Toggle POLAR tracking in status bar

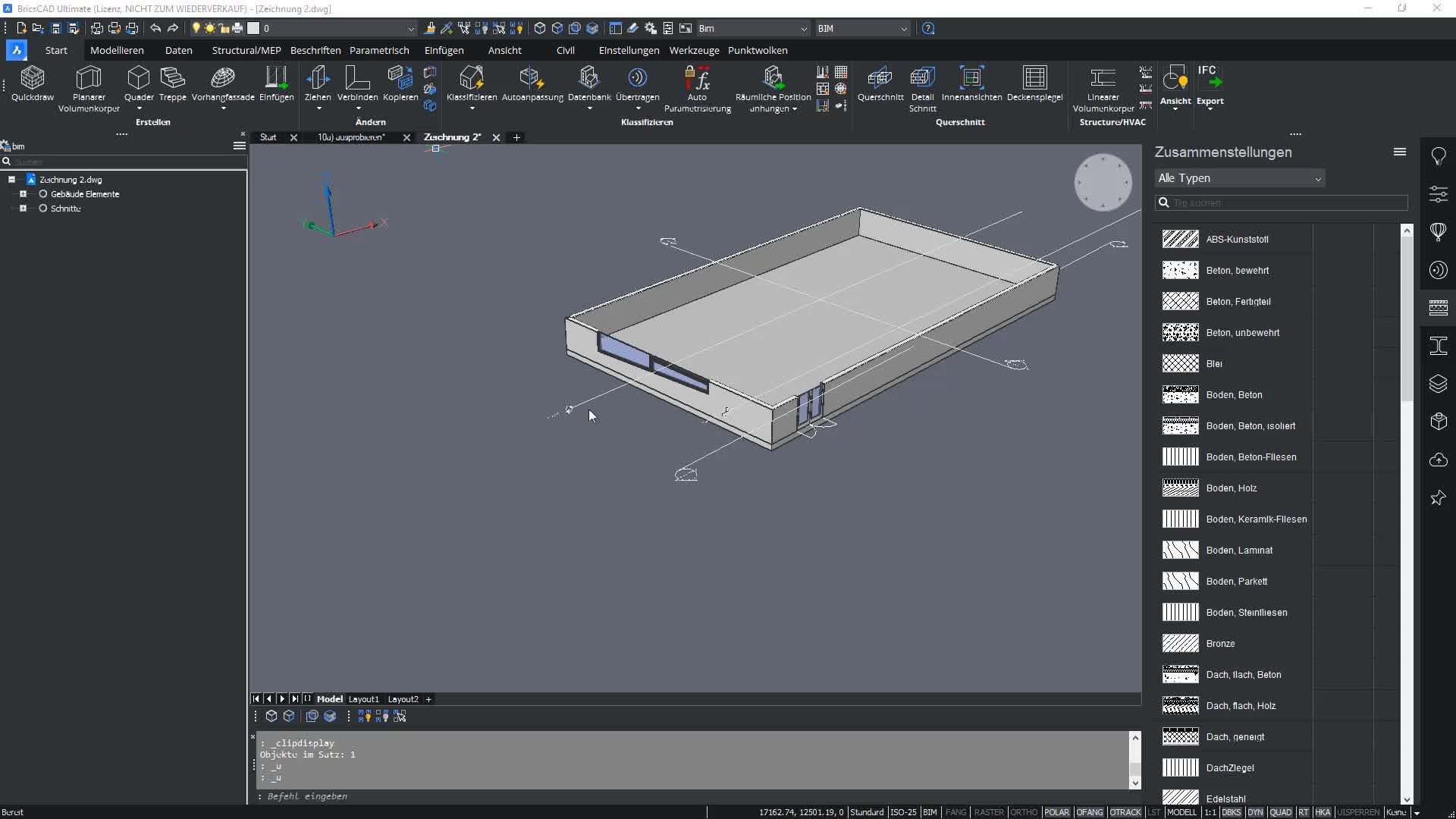click(1056, 812)
